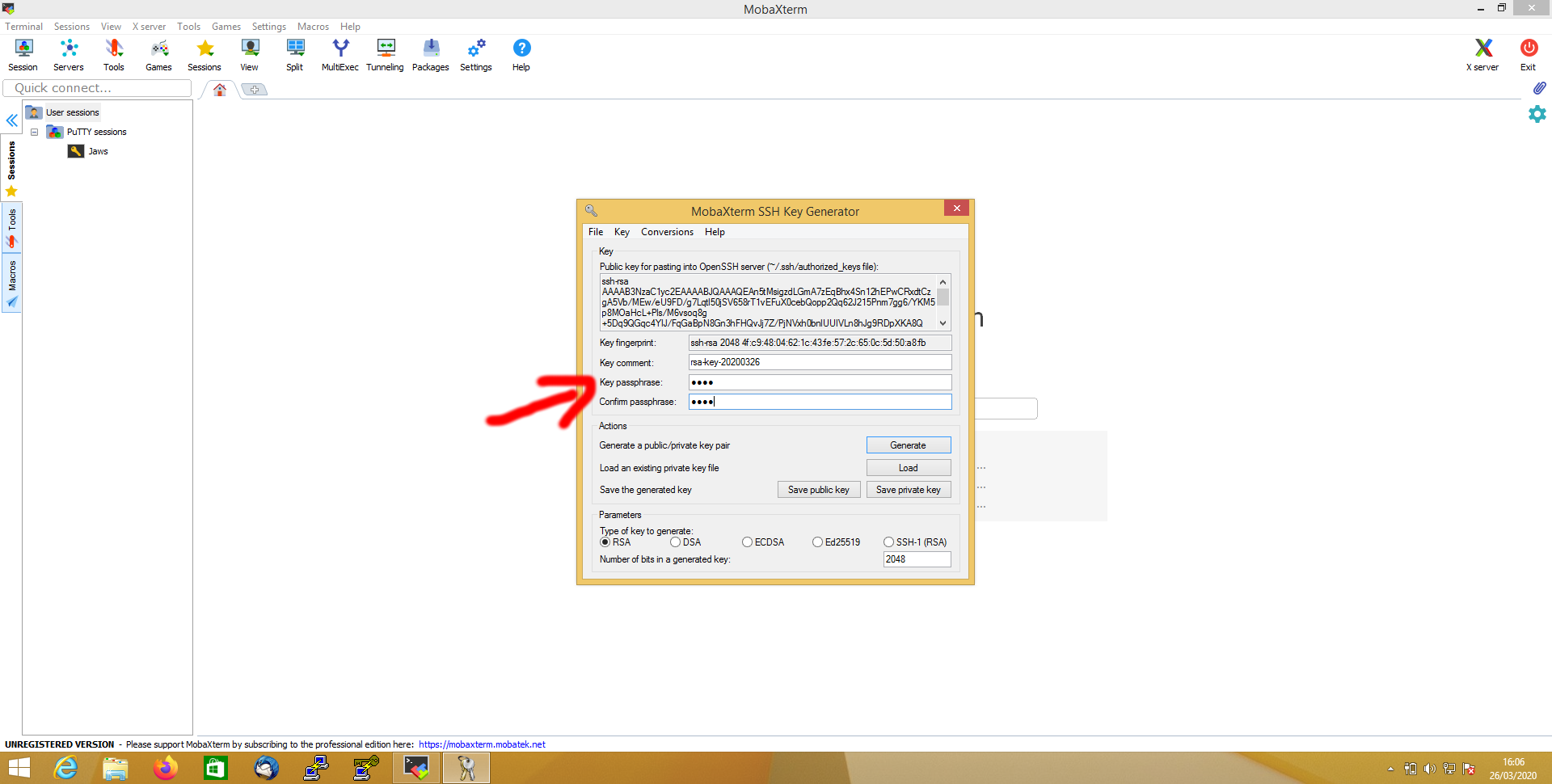The width and height of the screenshot is (1552, 784).
Task: Open the home tab icon
Action: (220, 90)
